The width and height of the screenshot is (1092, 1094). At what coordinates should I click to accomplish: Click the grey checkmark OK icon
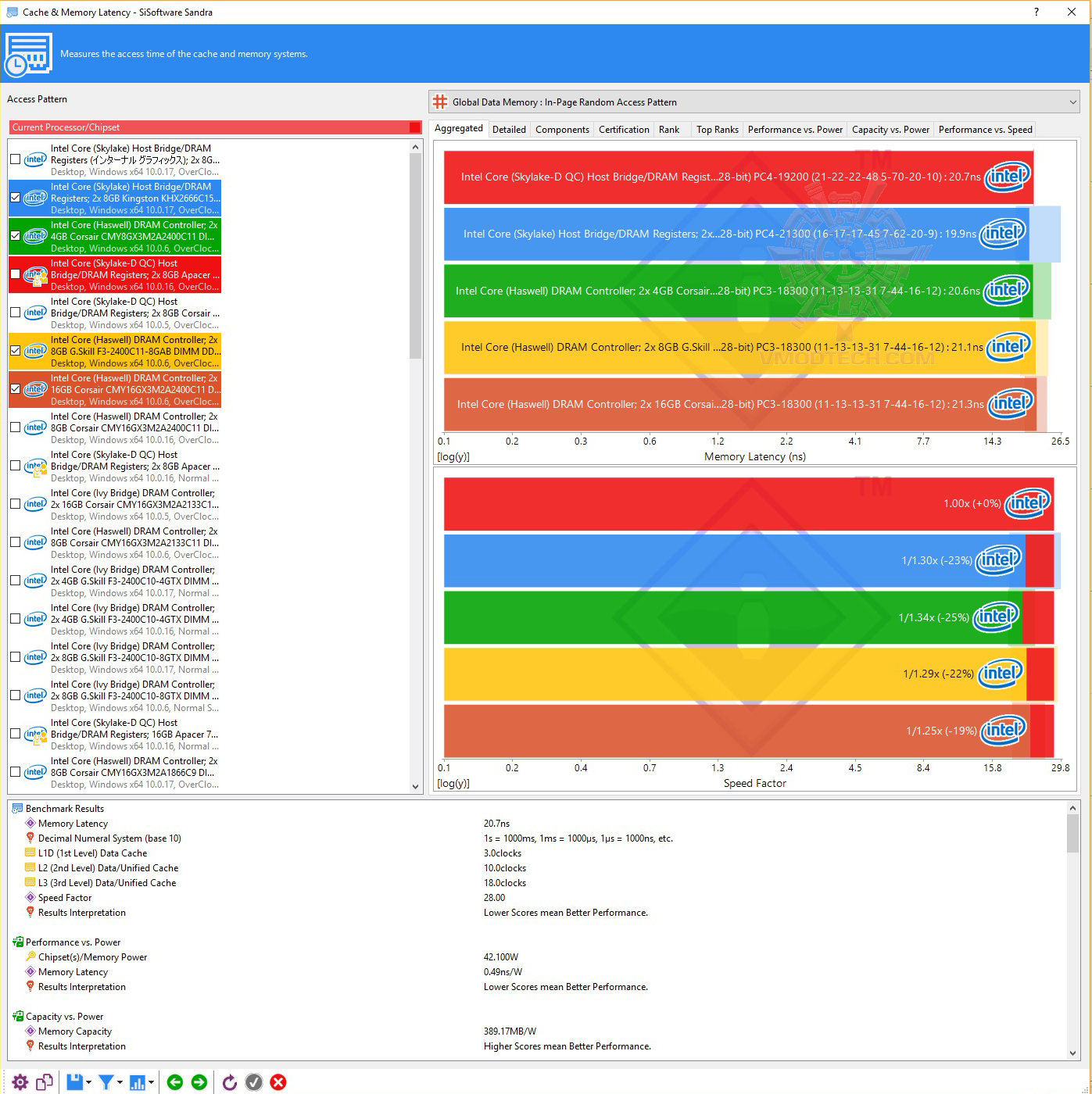(x=254, y=1081)
